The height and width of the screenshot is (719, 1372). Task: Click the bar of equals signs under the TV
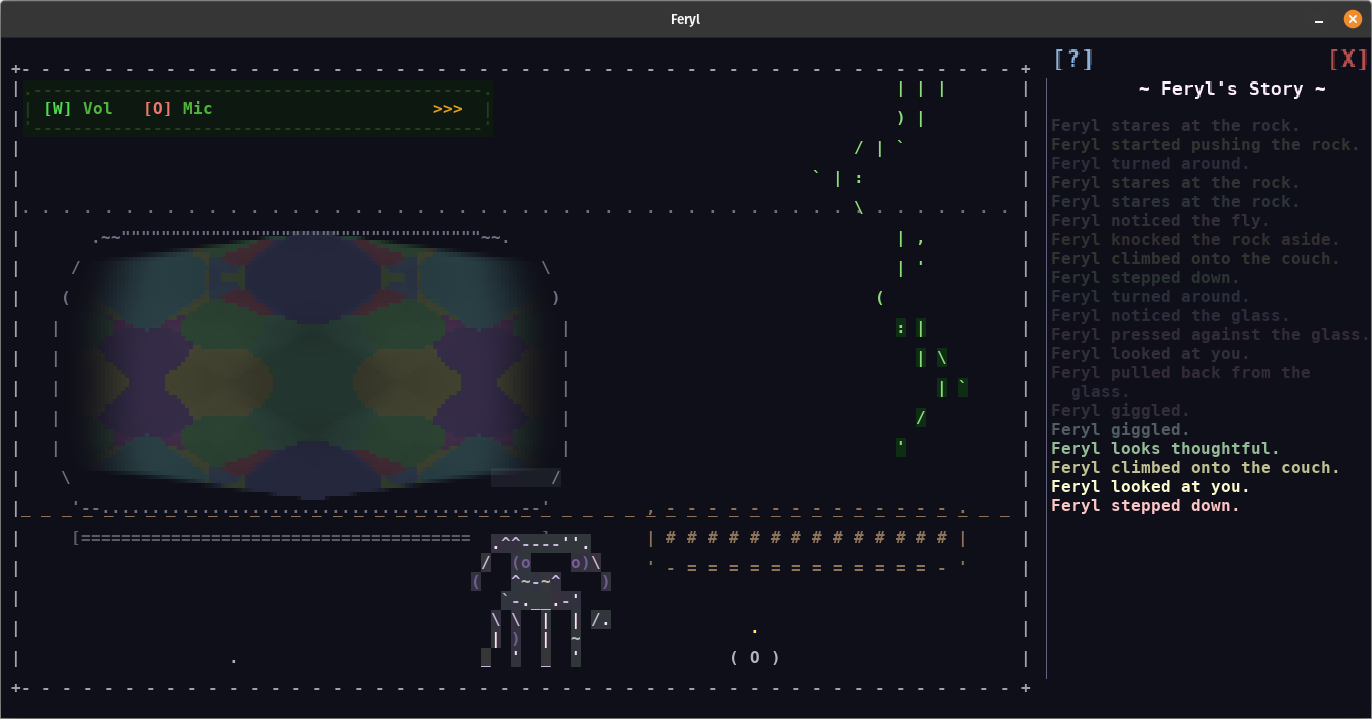click(272, 538)
